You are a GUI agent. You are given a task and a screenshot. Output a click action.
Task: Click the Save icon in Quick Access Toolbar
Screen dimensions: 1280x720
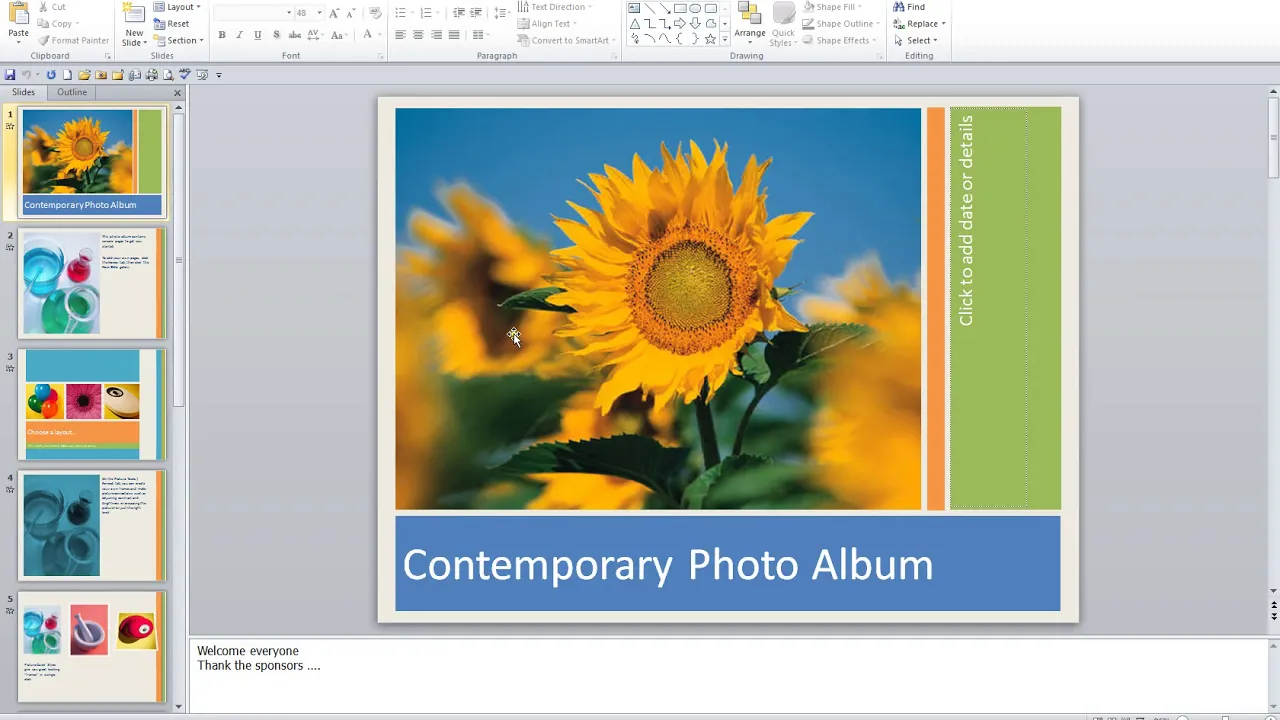point(10,75)
